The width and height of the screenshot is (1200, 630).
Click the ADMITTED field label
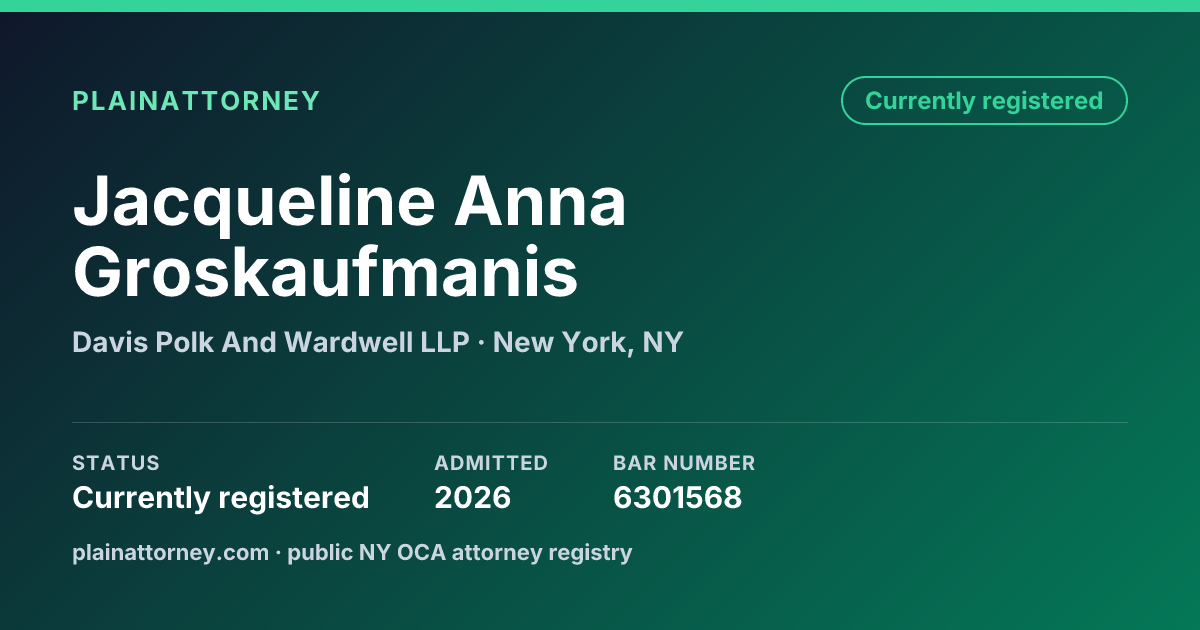coord(491,463)
